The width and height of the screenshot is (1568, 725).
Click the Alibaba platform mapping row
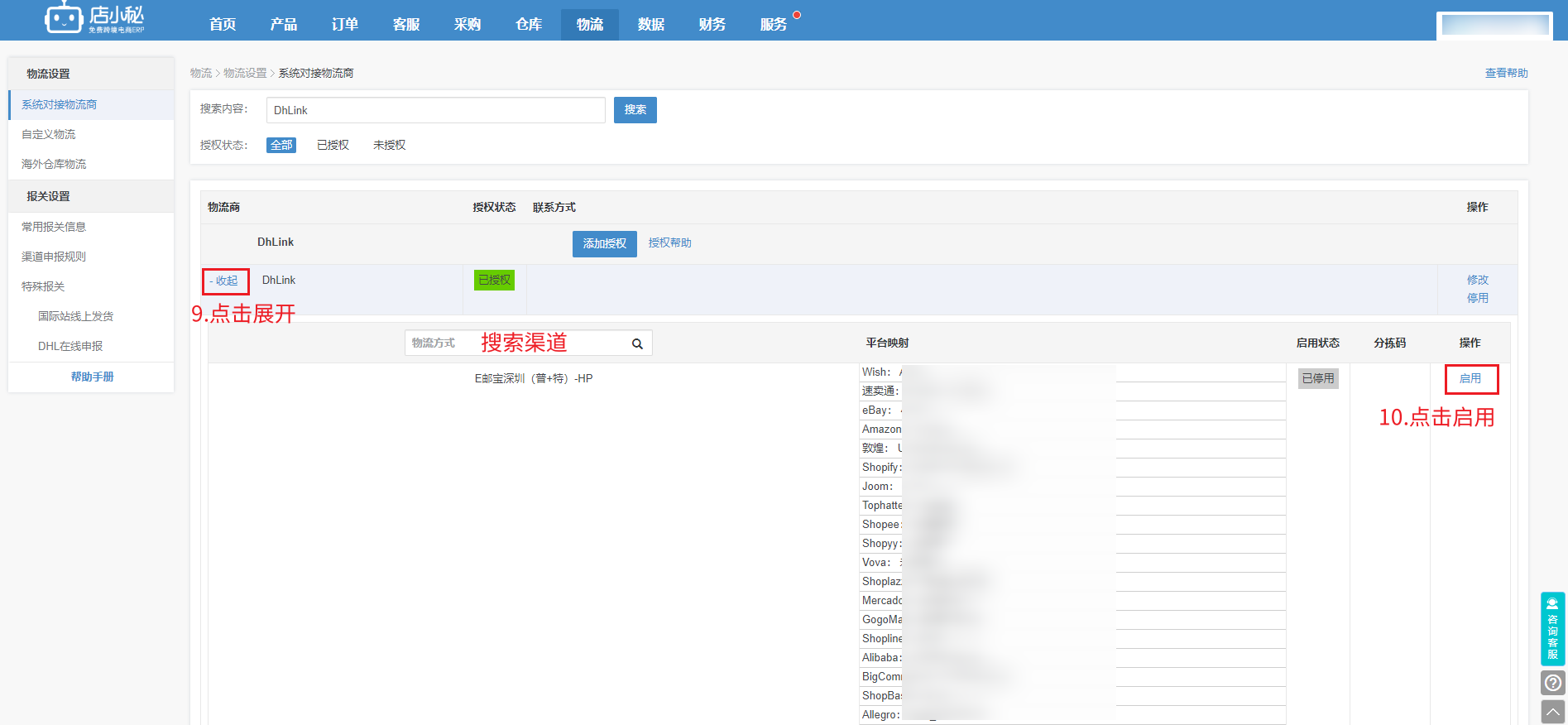coord(1072,658)
